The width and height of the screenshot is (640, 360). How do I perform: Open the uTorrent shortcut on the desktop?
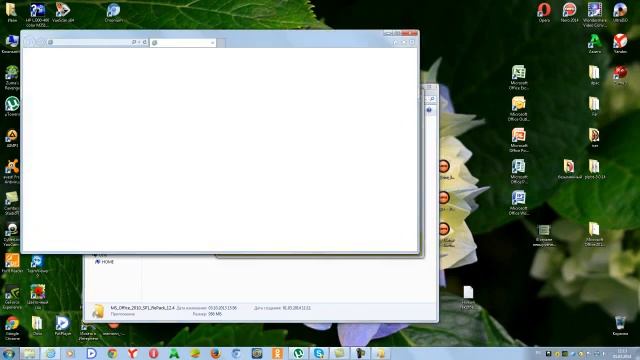click(x=12, y=106)
